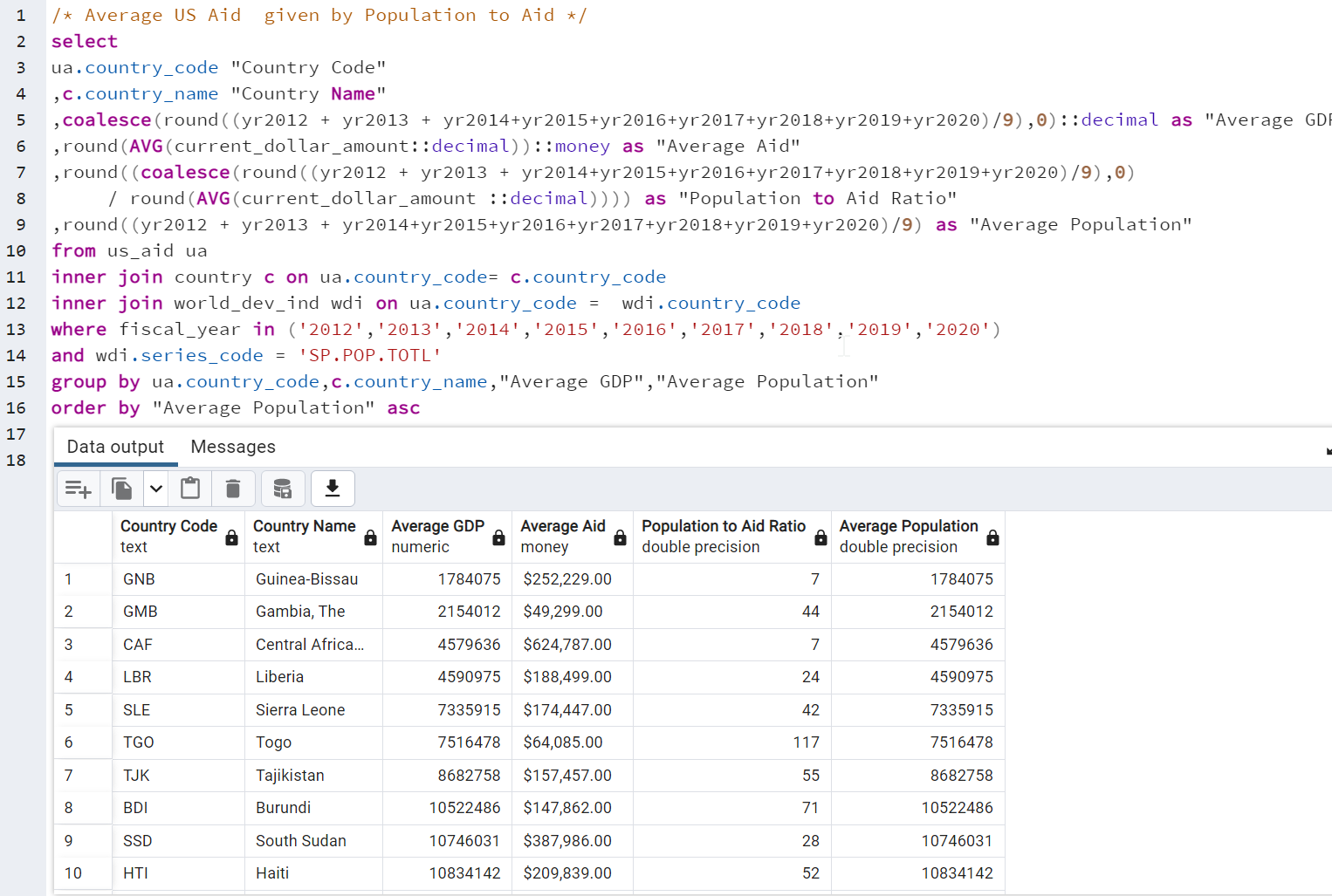
Task: Delete the selected rows
Action: [x=233, y=489]
